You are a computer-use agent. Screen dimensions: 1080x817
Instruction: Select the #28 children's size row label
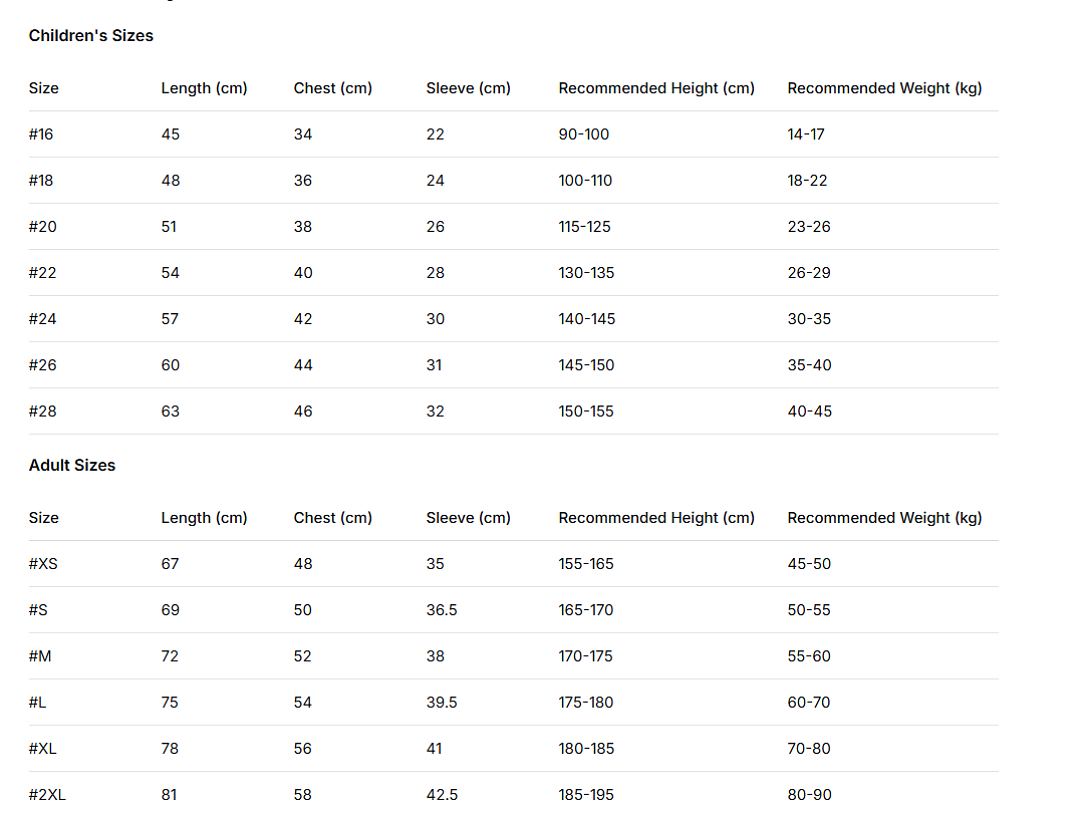click(x=43, y=411)
